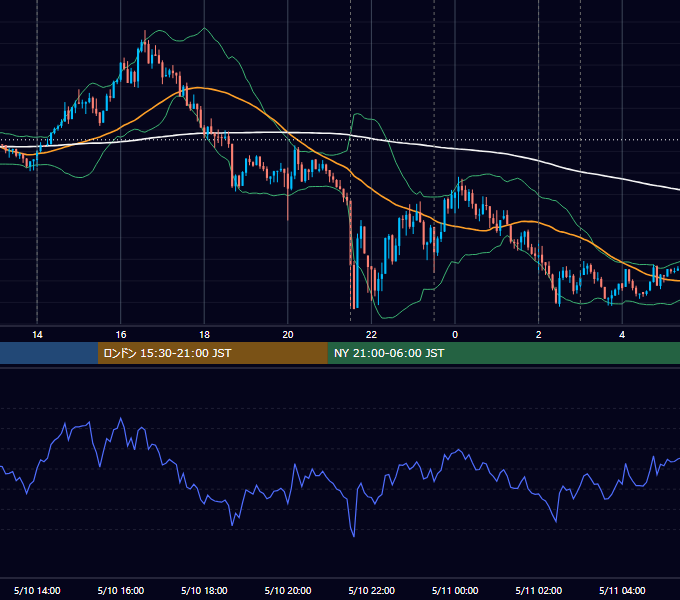The image size is (680, 600).
Task: Click the 5/11 02:00 date label
Action: (539, 590)
